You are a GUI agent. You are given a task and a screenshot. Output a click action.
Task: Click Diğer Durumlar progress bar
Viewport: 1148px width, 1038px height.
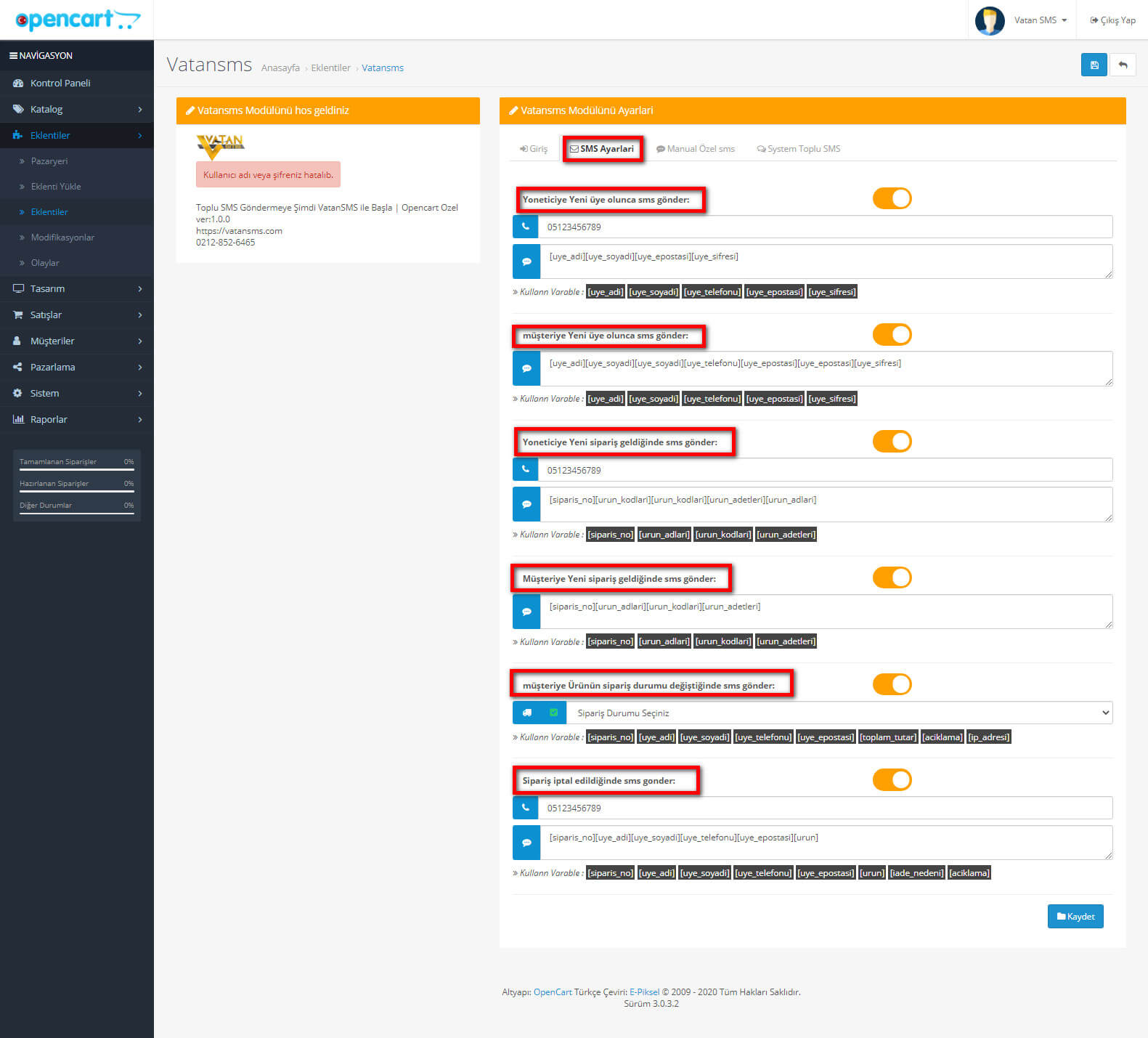pos(77,513)
